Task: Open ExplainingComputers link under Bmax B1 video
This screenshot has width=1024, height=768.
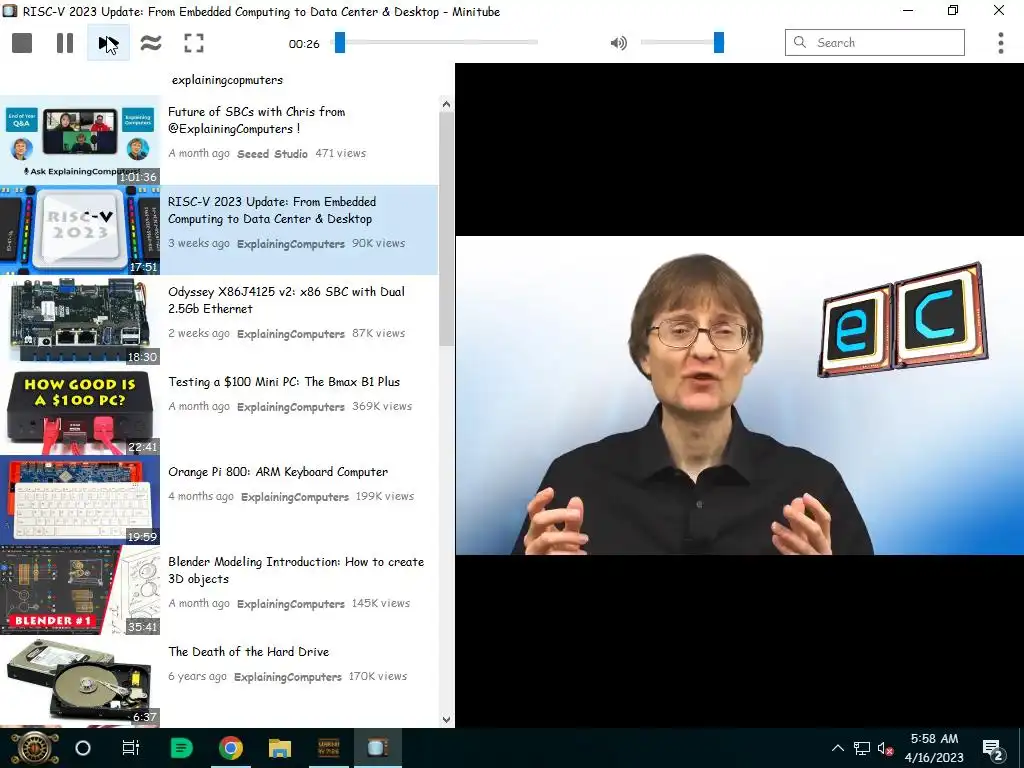Action: pyautogui.click(x=291, y=407)
